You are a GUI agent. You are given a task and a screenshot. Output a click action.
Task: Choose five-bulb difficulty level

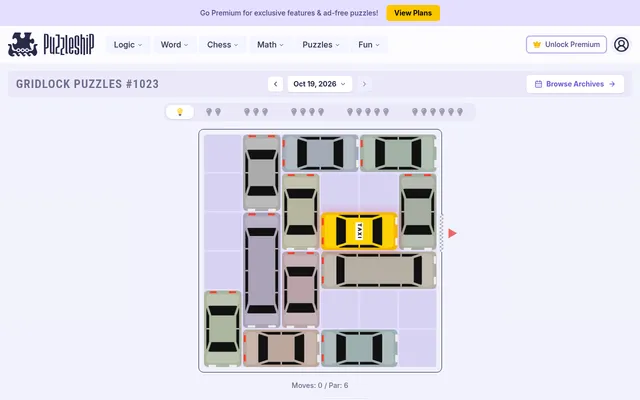coord(368,112)
